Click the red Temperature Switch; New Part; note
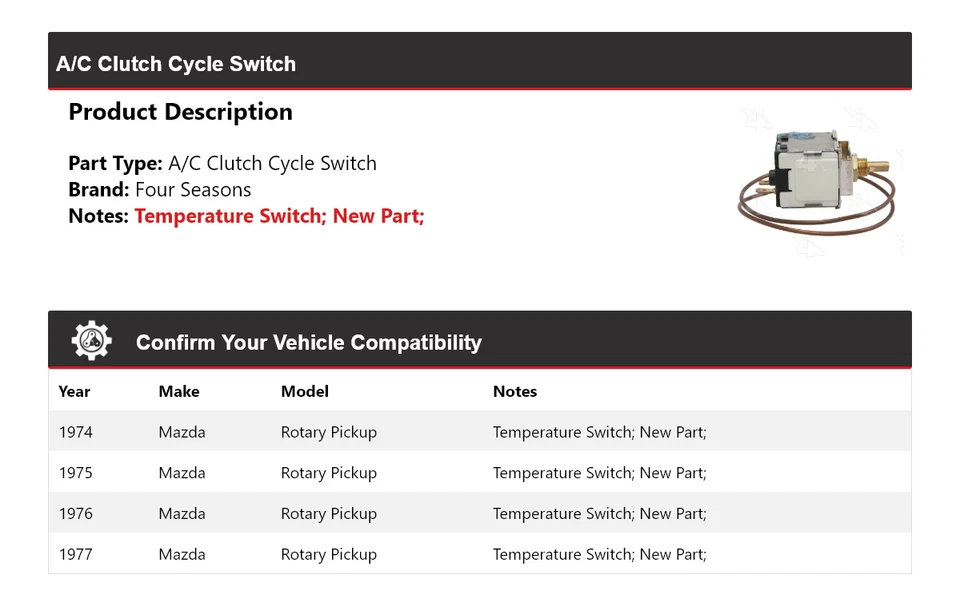Image resolution: width=960 pixels, height=606 pixels. pyautogui.click(x=279, y=216)
